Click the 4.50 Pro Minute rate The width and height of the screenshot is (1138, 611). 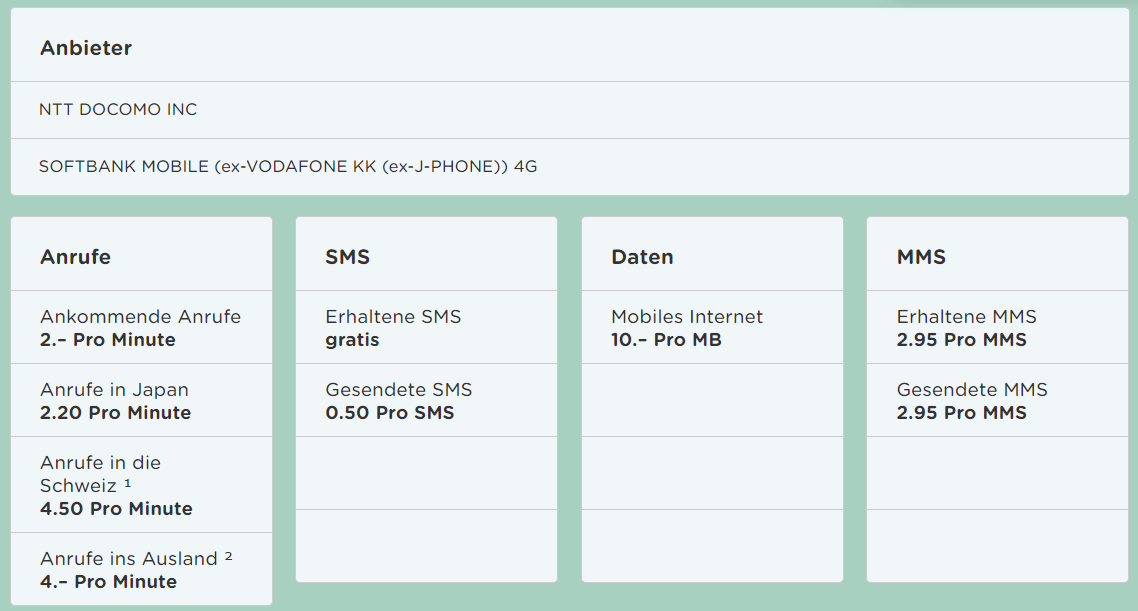[116, 509]
